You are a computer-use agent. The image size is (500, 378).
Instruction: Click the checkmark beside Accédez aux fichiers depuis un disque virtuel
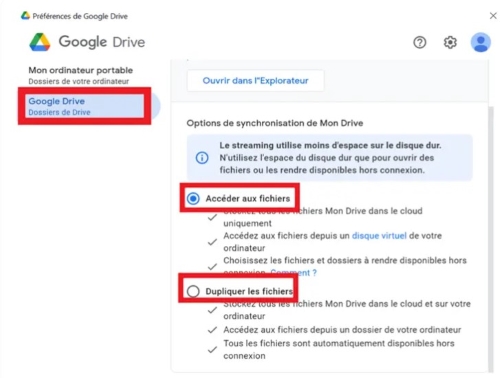click(x=212, y=242)
